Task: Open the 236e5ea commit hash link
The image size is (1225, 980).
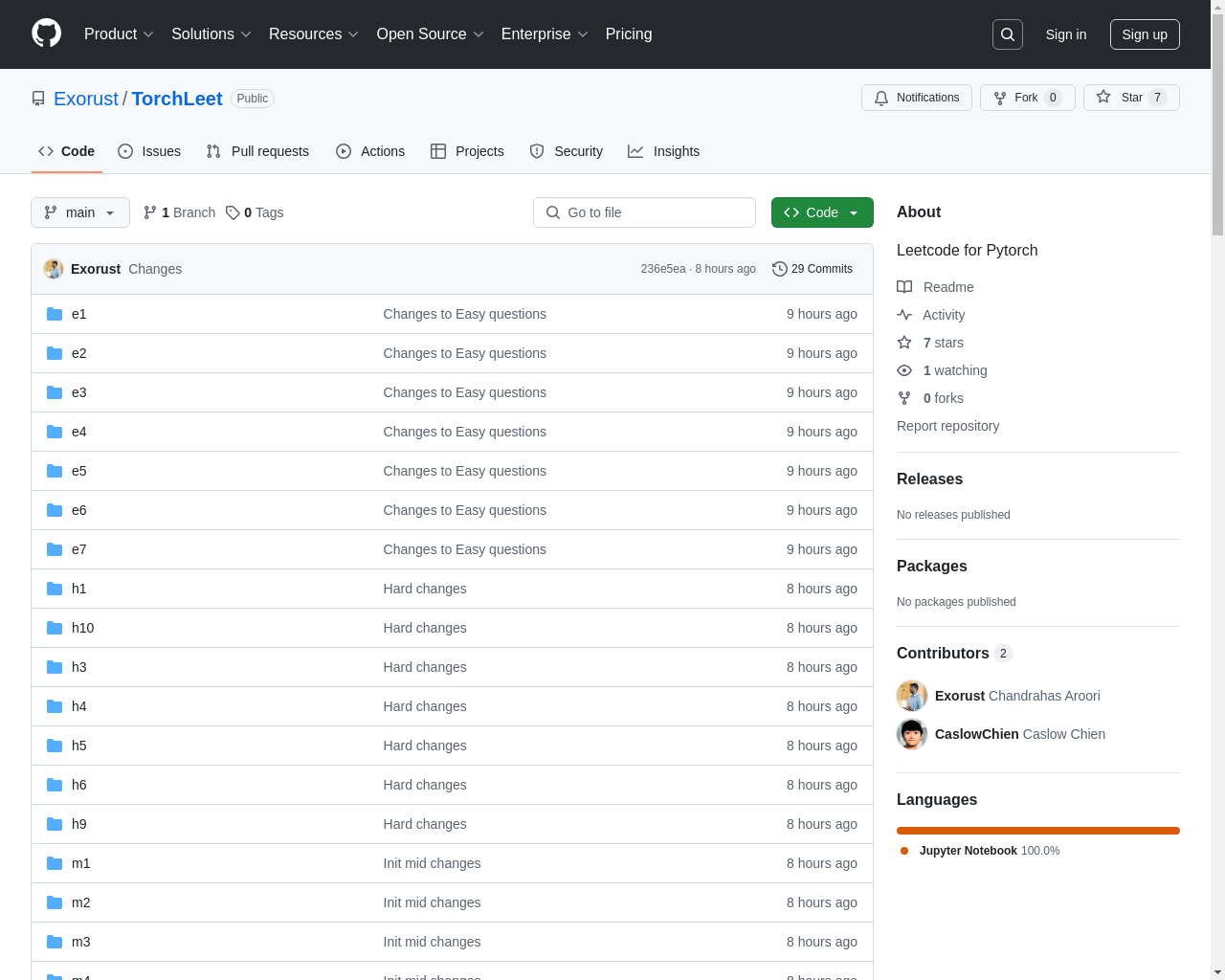Action: 663,269
